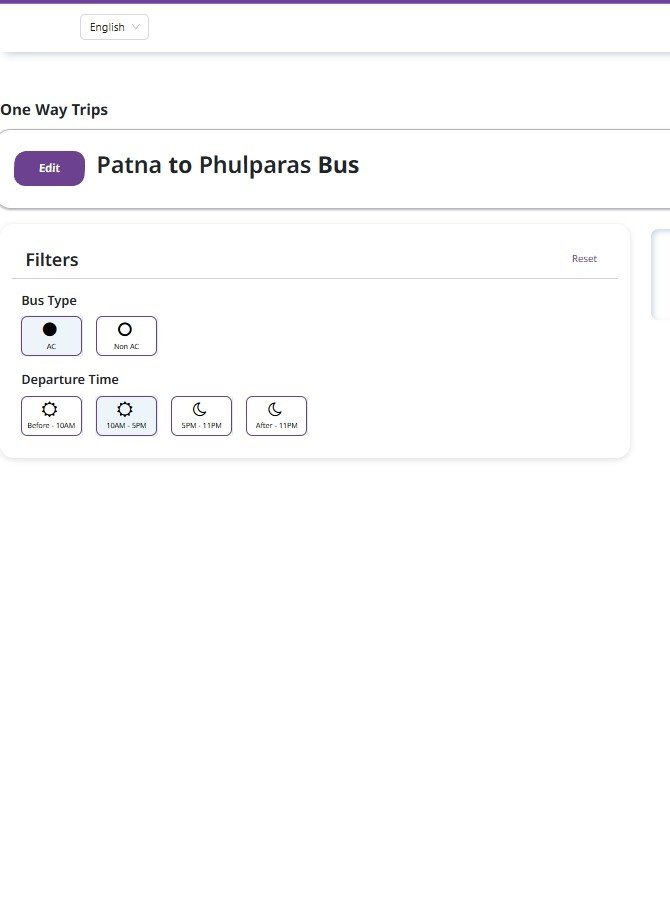Expand the language selector chevron arrow

137,27
